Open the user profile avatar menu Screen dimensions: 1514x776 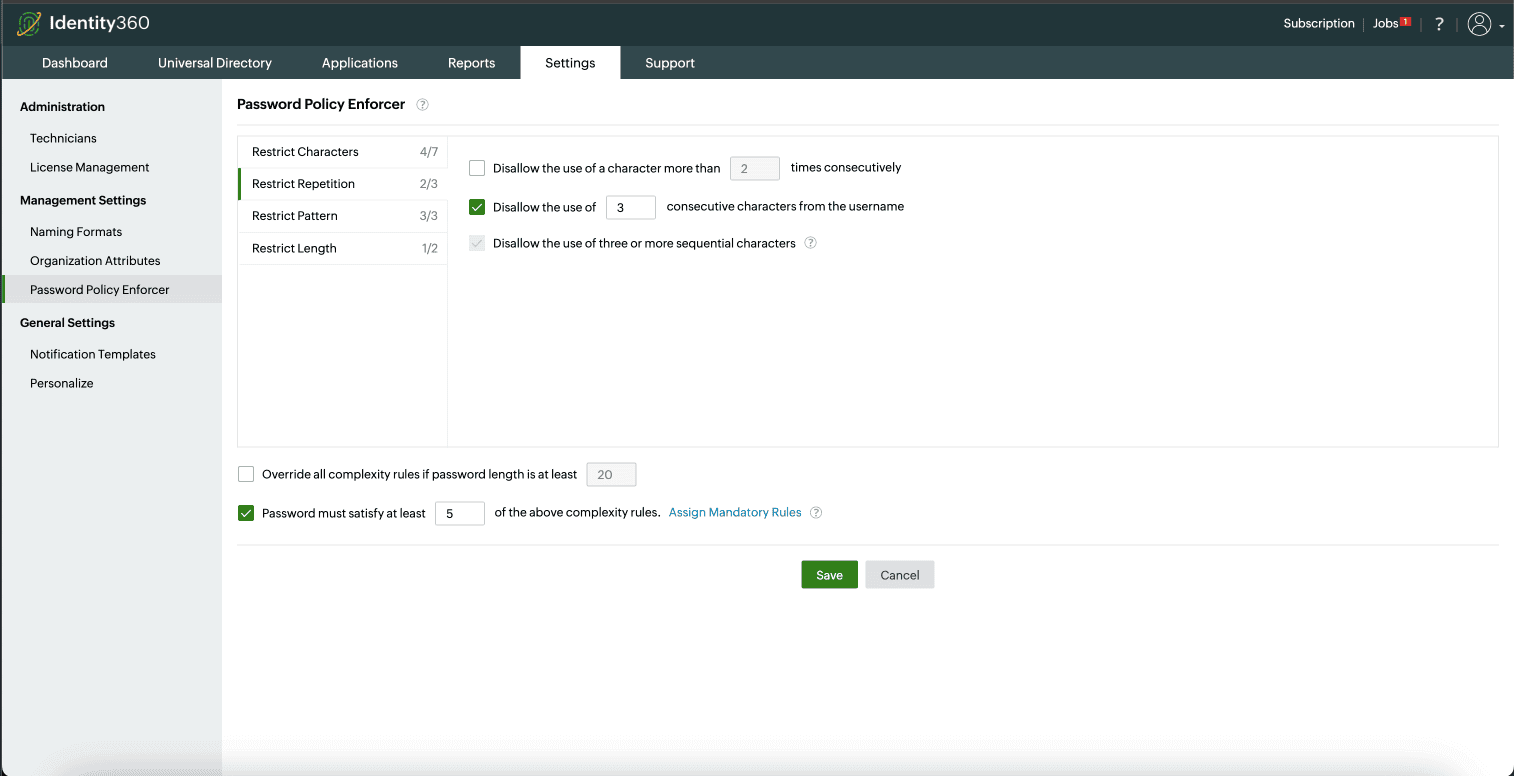(x=1479, y=24)
